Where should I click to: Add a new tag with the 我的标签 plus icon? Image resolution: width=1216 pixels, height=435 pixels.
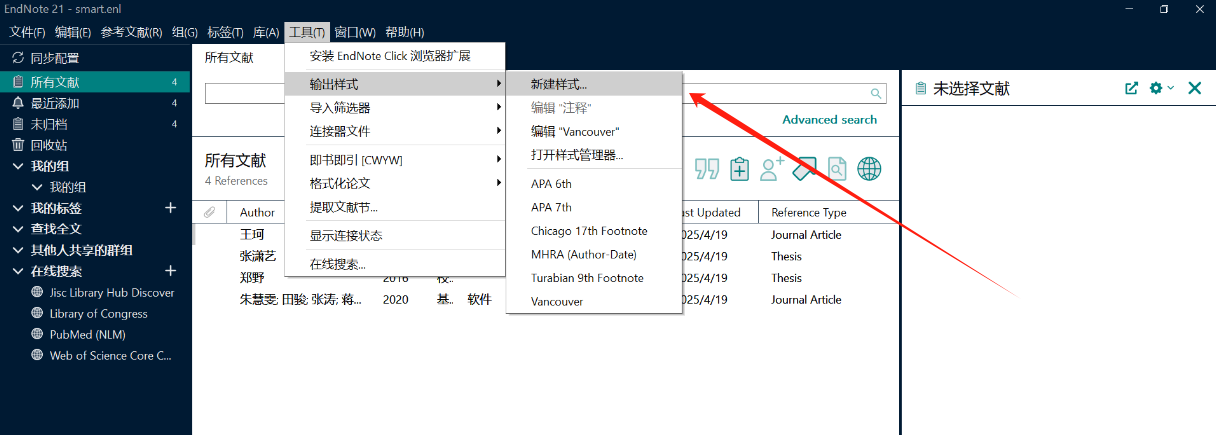tap(170, 208)
